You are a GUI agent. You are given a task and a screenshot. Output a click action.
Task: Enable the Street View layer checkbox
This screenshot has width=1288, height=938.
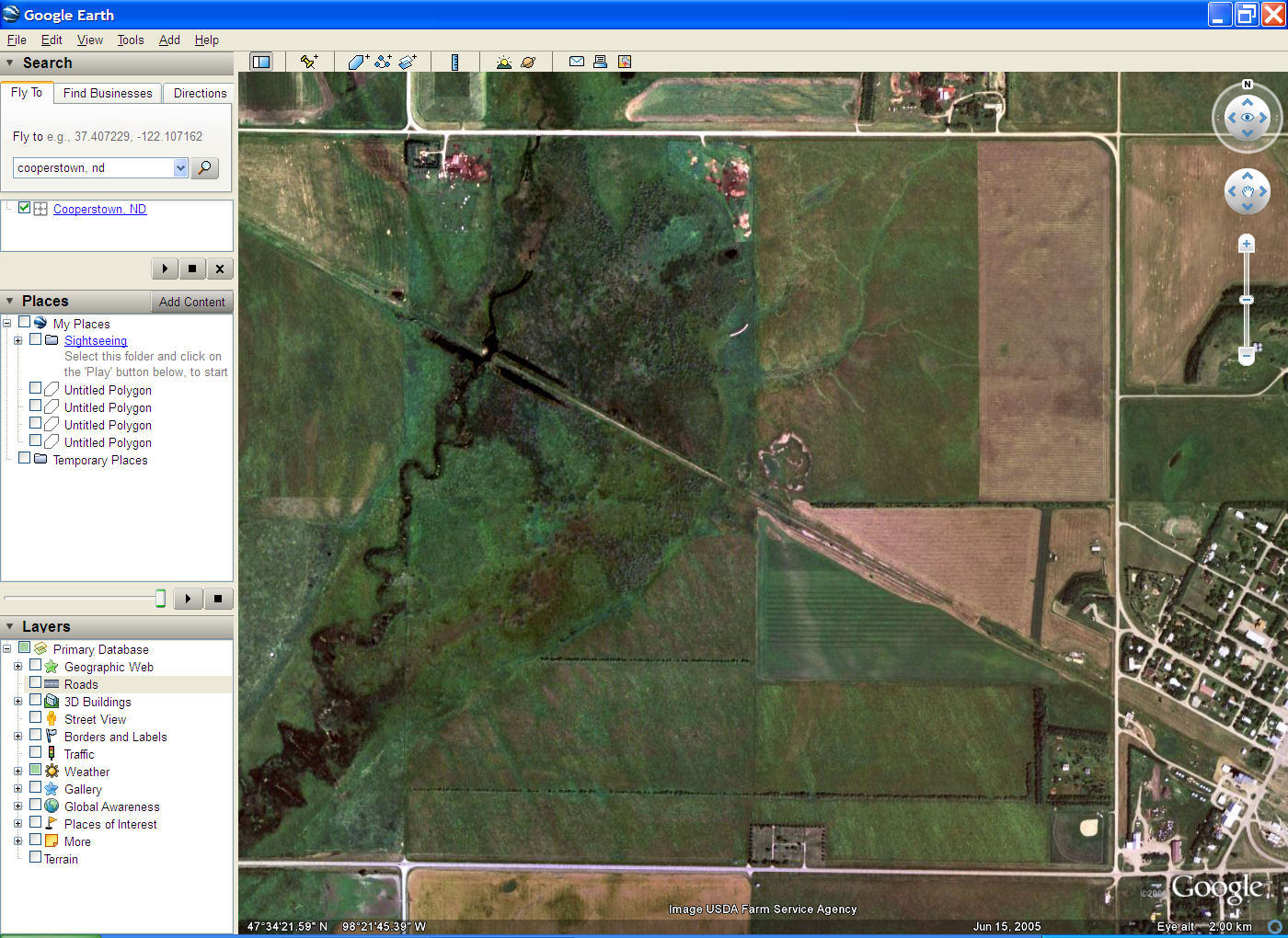point(35,718)
